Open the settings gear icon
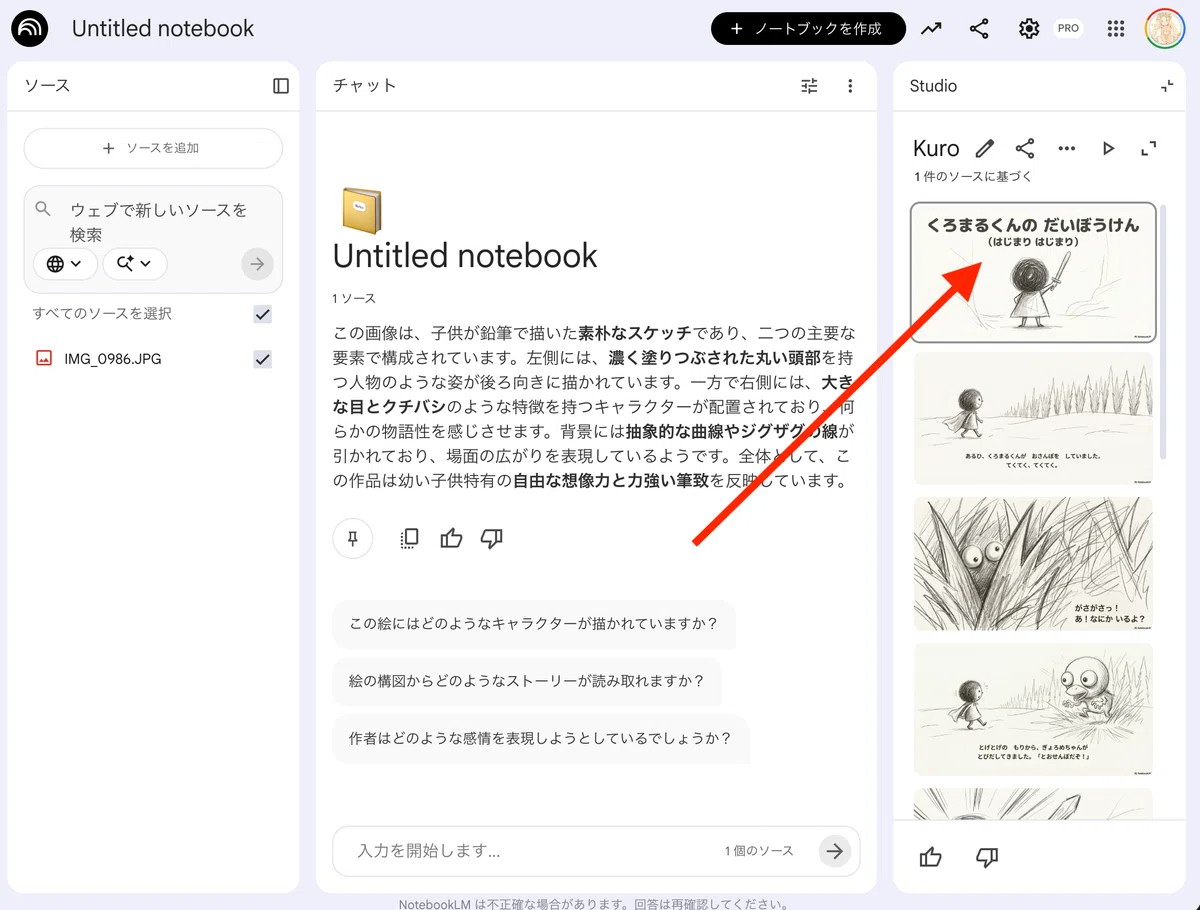The width and height of the screenshot is (1200, 910). [x=1029, y=29]
